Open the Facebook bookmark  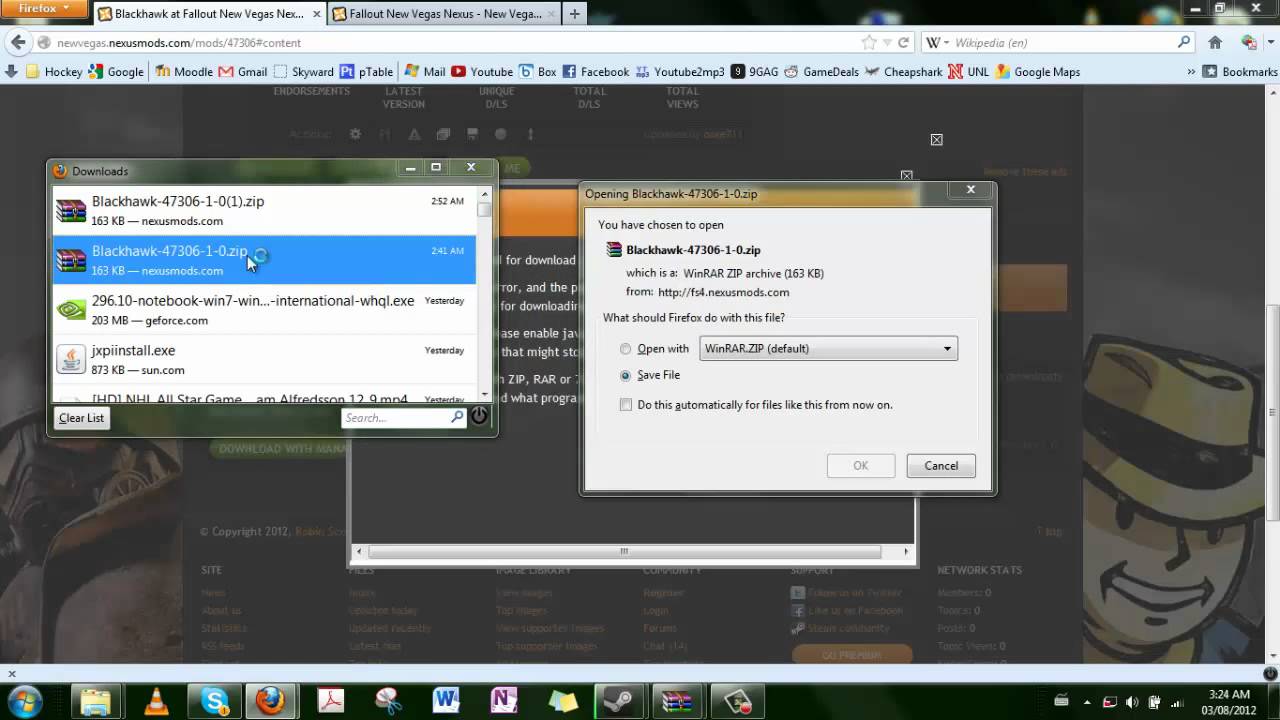point(596,72)
